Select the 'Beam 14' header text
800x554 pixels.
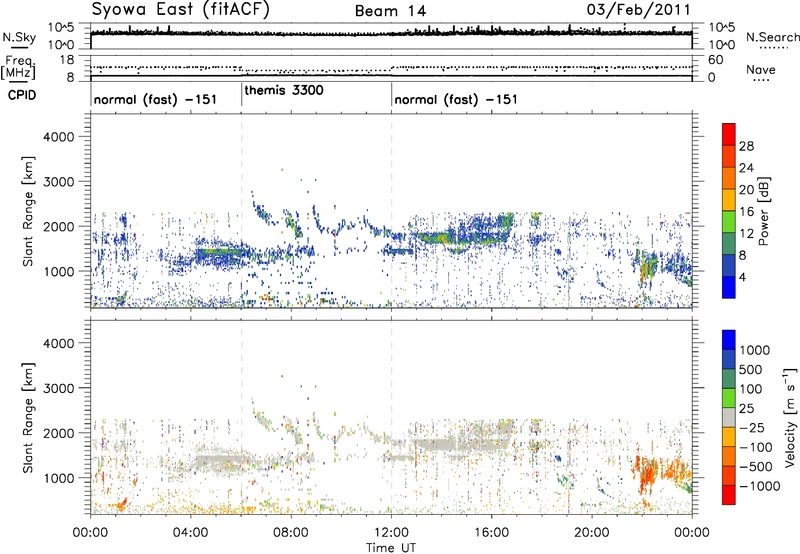pyautogui.click(x=390, y=11)
